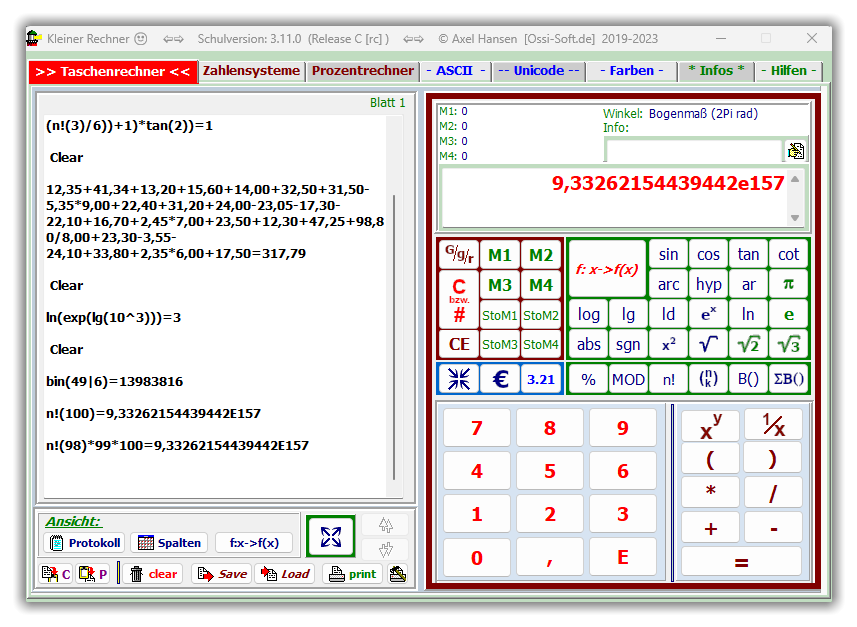Screen dimensions: 857x627
Task: Click the trash can clear button
Action: 153,574
